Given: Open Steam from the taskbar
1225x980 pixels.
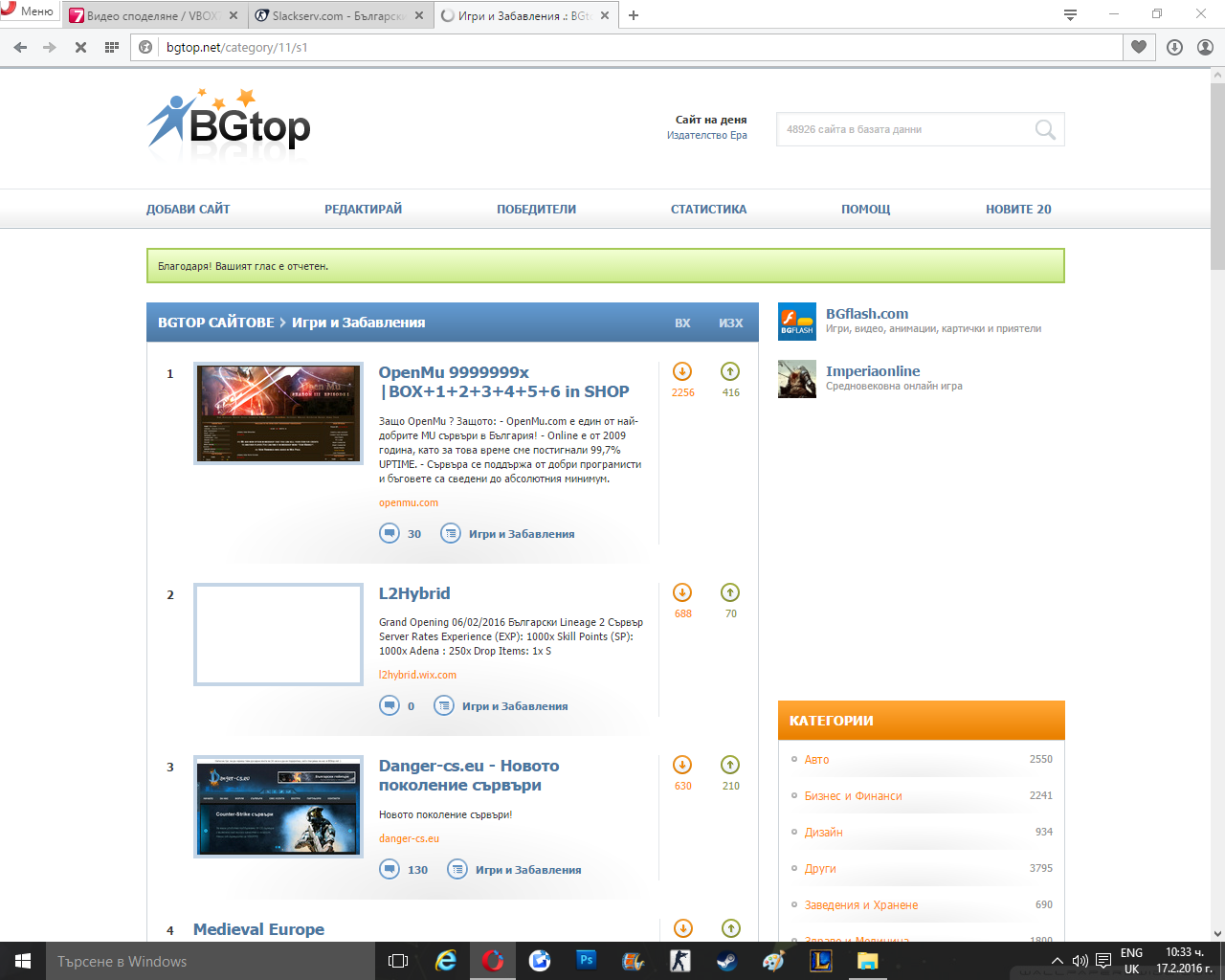Looking at the screenshot, I should pyautogui.click(x=726, y=961).
